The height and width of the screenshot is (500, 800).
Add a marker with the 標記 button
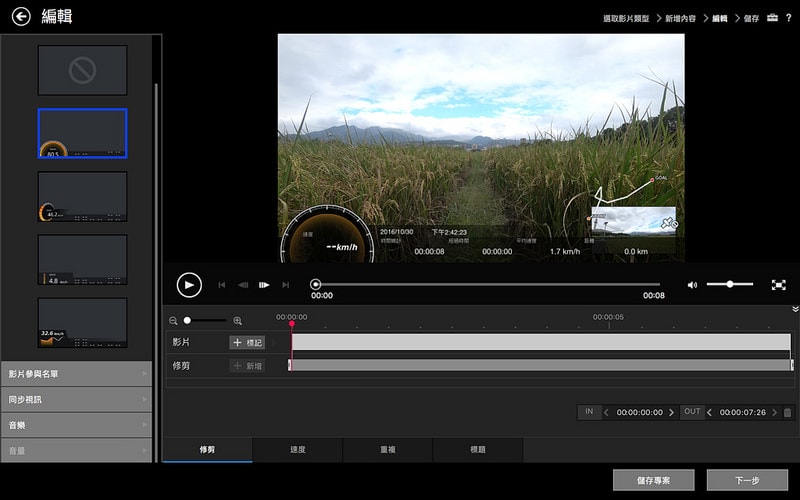pyautogui.click(x=247, y=342)
